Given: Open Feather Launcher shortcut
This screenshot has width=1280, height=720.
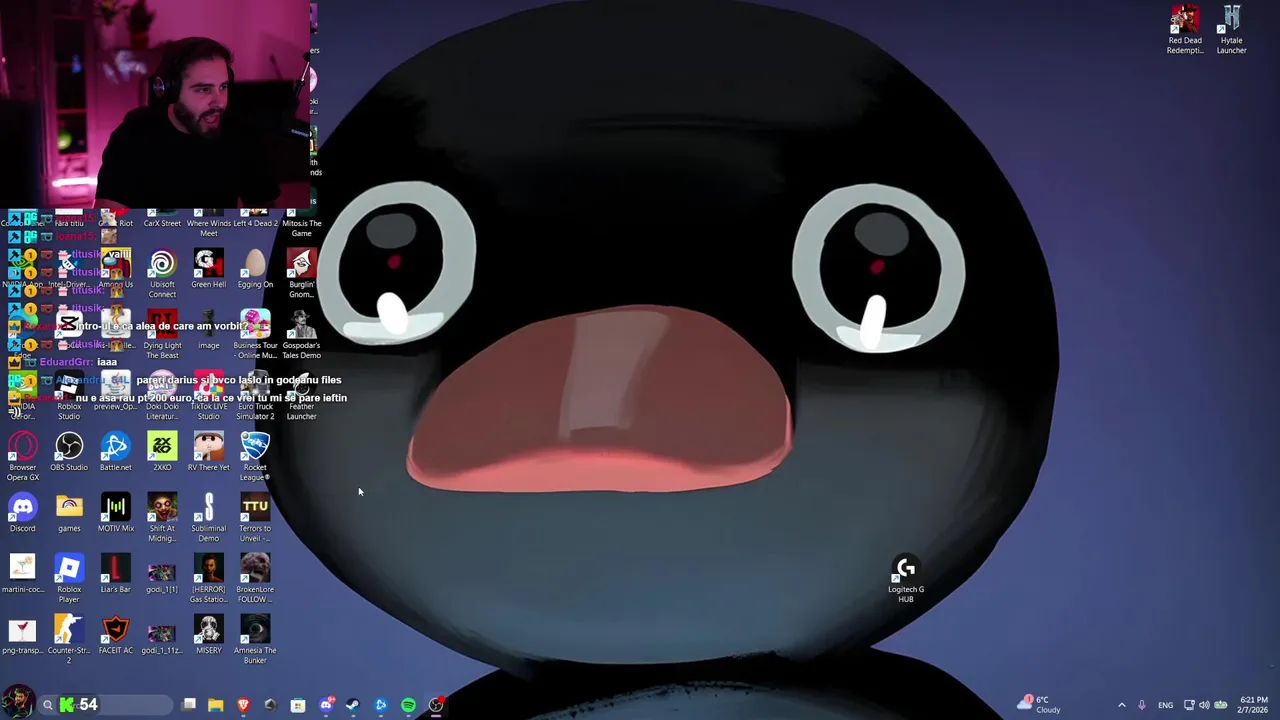Looking at the screenshot, I should point(301,396).
